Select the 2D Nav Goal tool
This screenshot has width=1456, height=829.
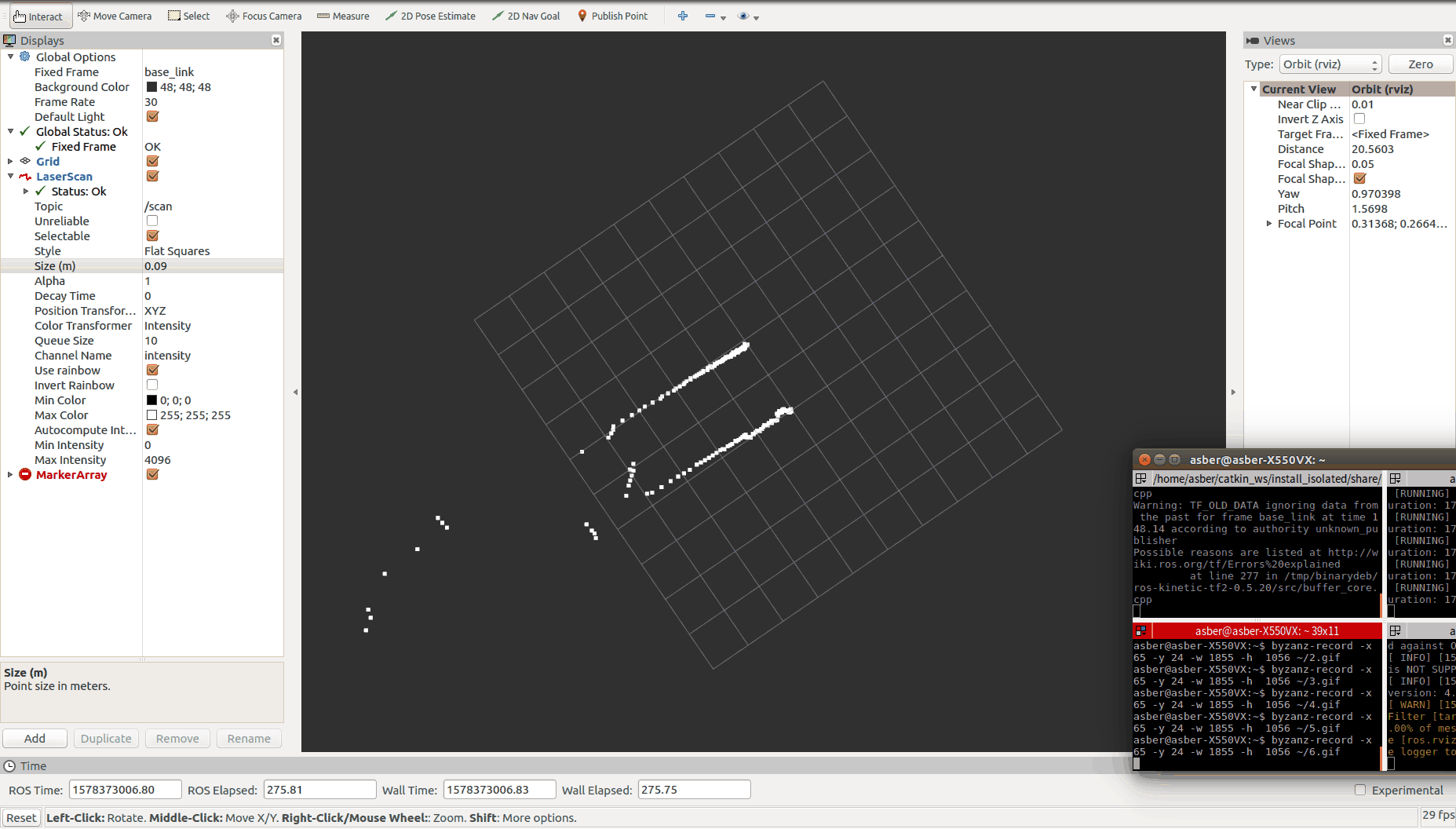pos(526,16)
